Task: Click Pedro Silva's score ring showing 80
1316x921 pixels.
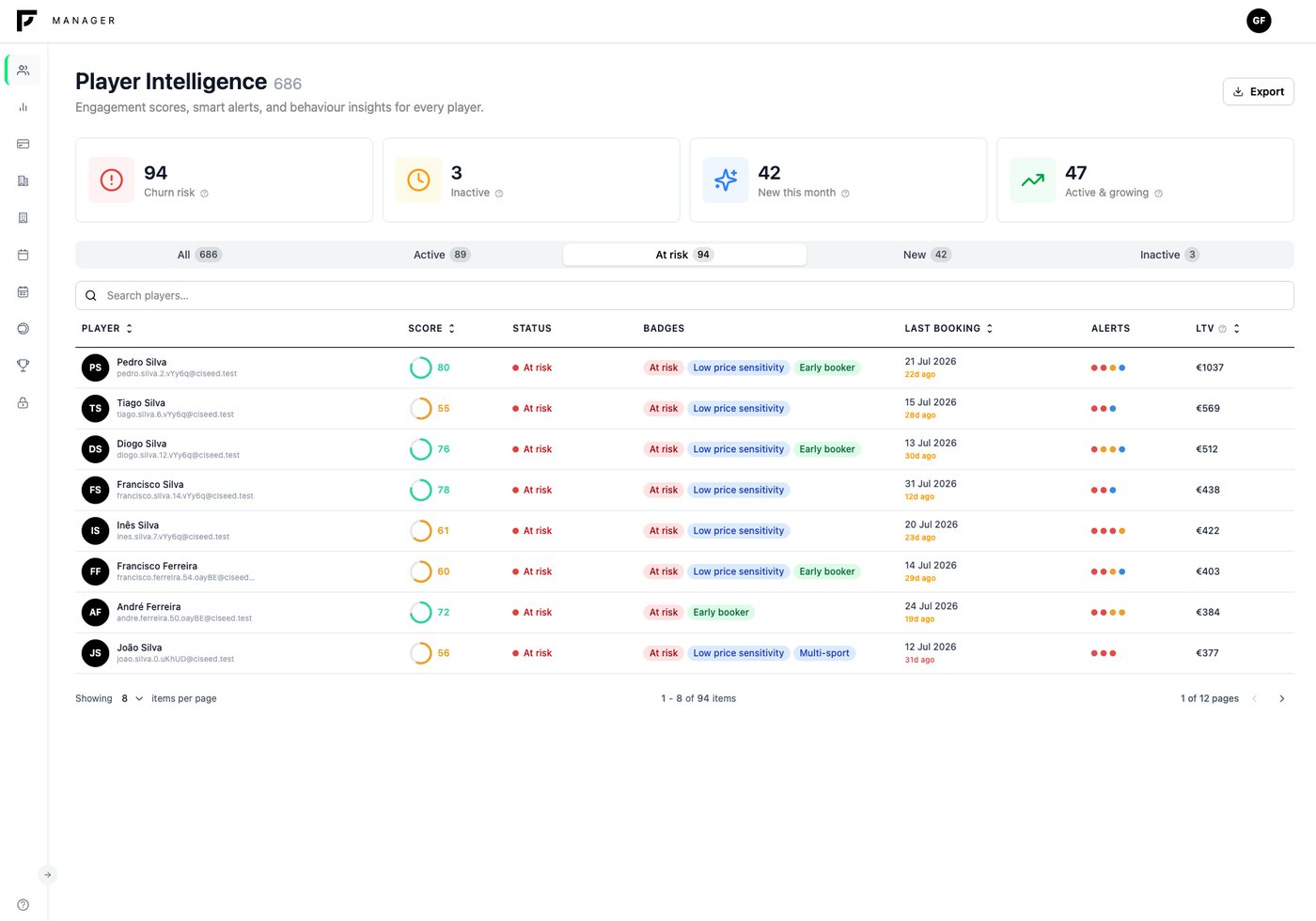Action: (x=420, y=367)
